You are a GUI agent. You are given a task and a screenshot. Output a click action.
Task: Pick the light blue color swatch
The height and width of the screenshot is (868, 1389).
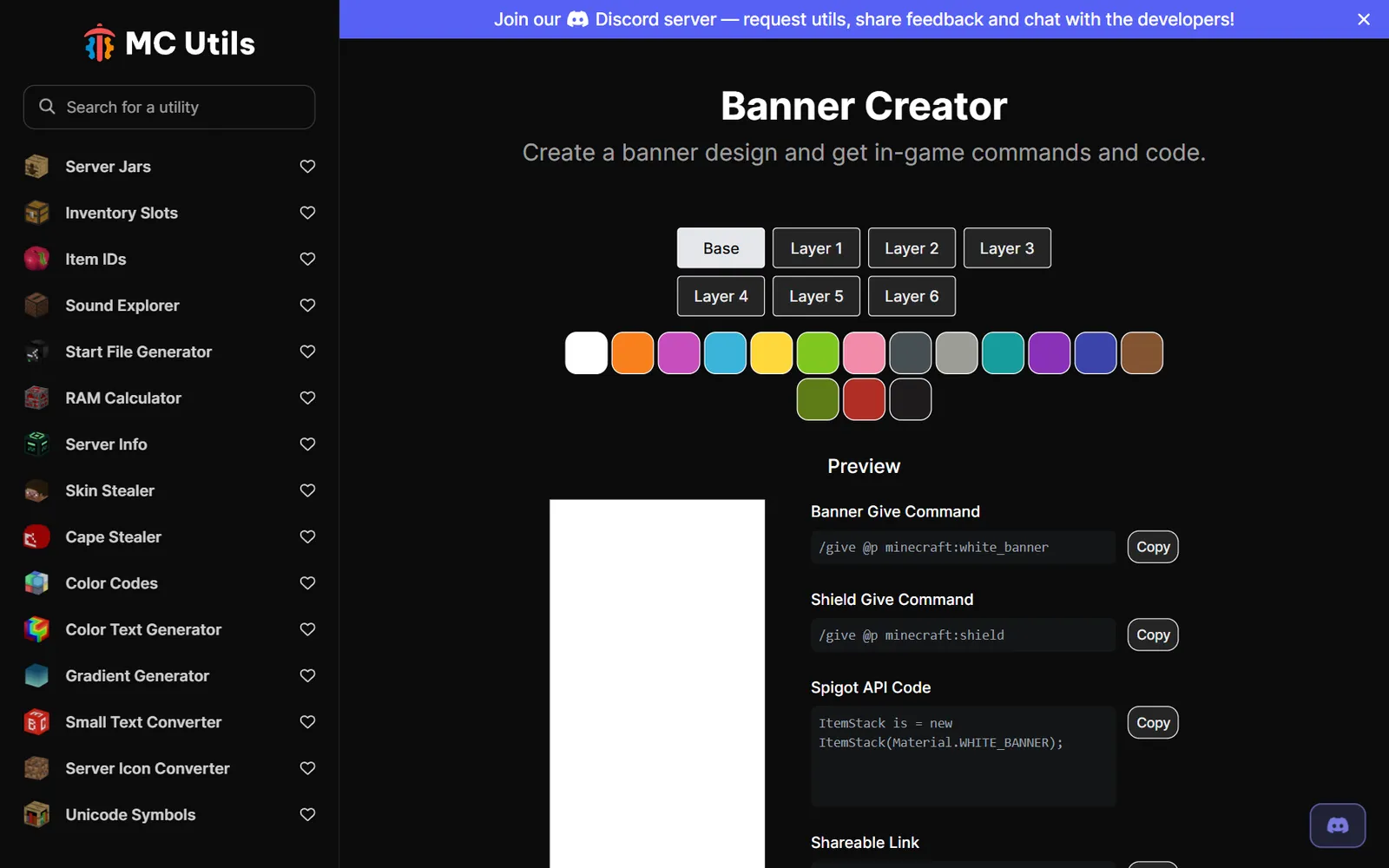[725, 352]
